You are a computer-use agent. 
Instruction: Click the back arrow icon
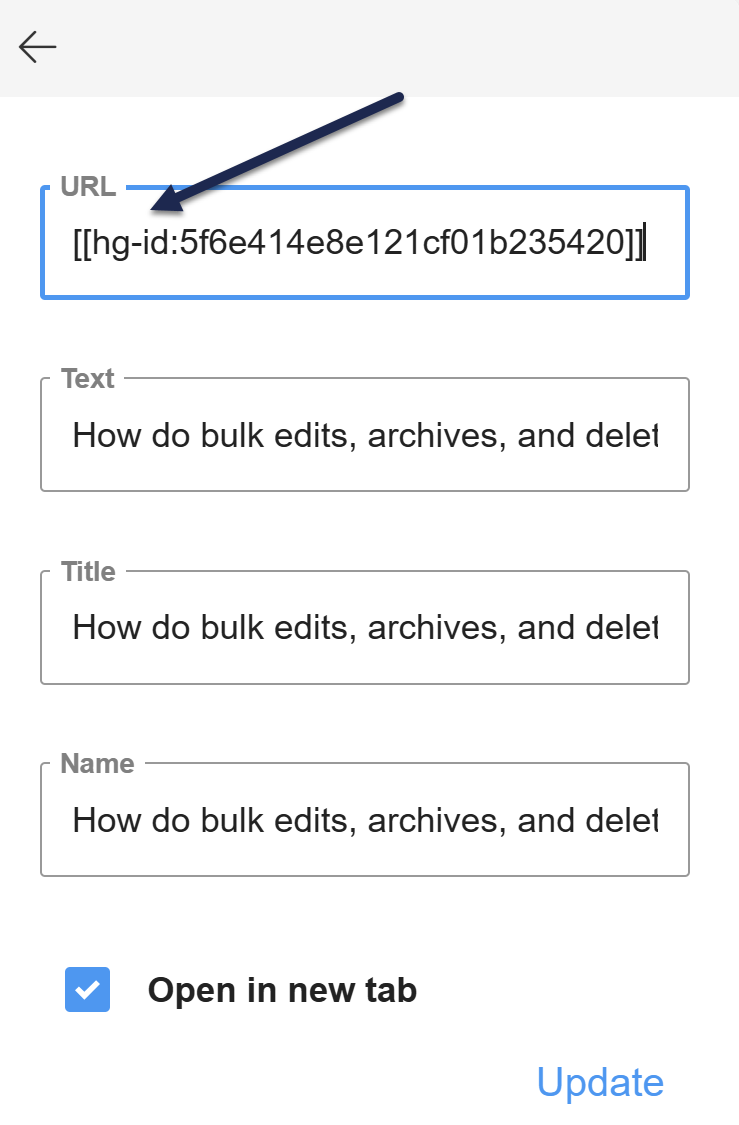coord(37,47)
